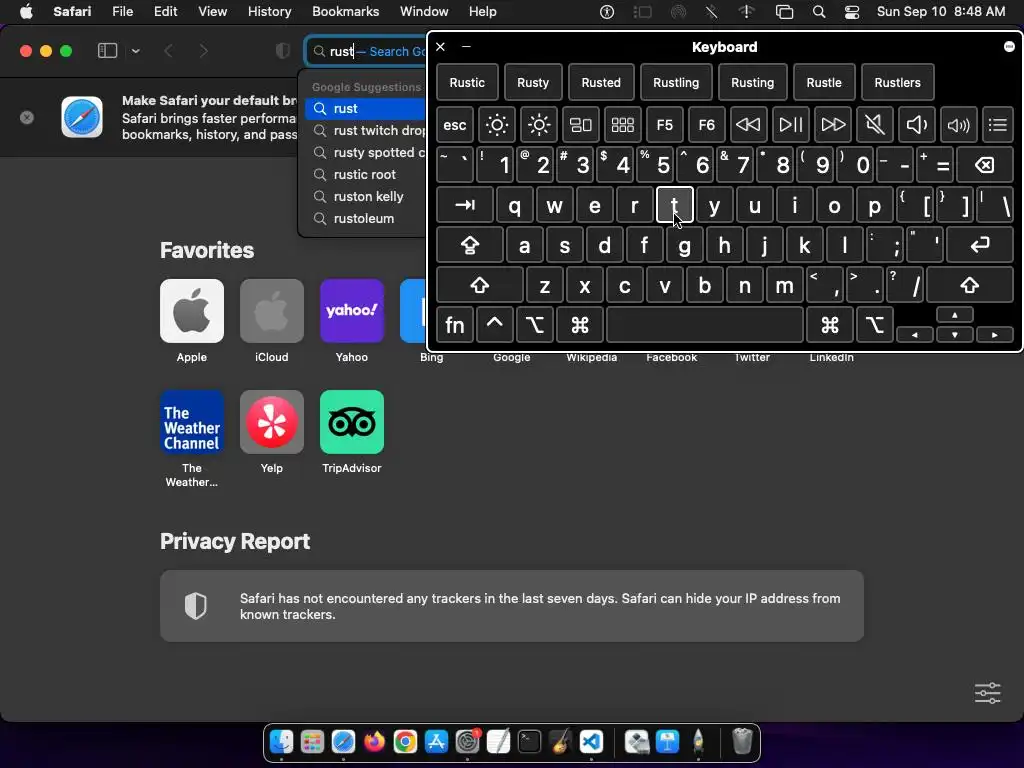Screen dimensions: 1024x768
Task: Open Control Center in menu bar
Action: 852,12
